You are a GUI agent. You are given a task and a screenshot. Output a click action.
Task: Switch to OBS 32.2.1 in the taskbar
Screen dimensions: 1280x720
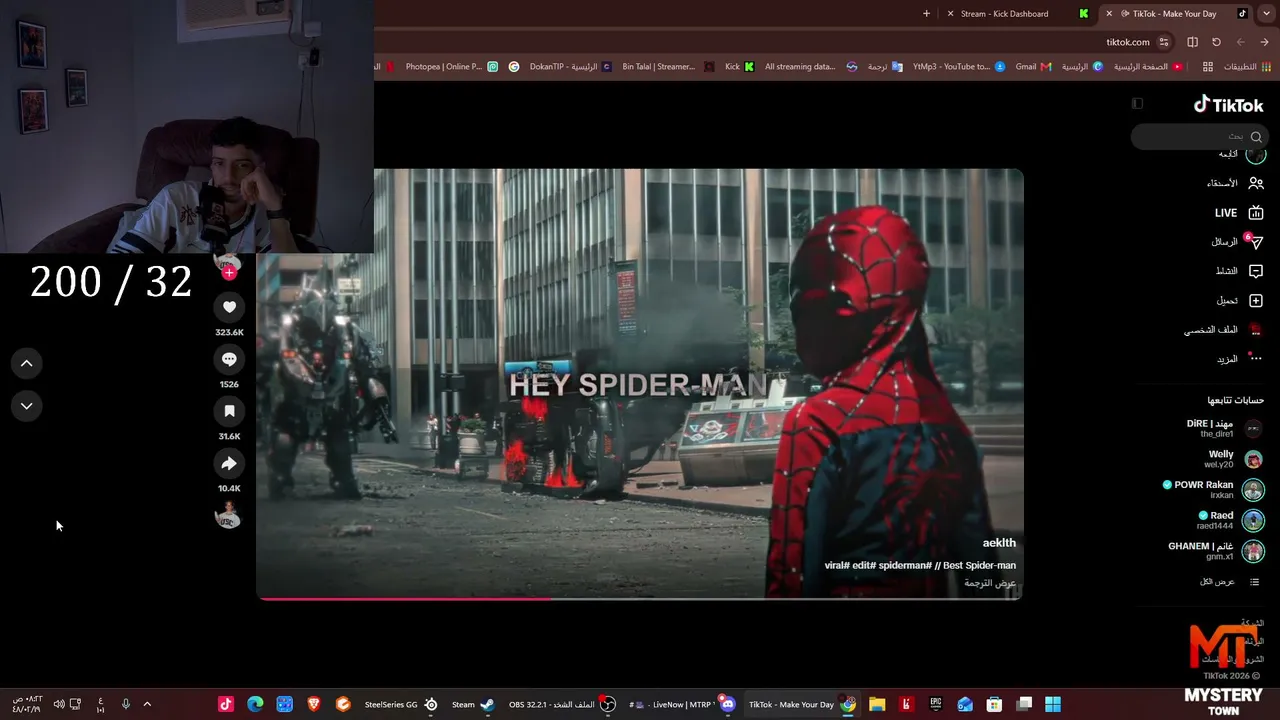[562, 704]
